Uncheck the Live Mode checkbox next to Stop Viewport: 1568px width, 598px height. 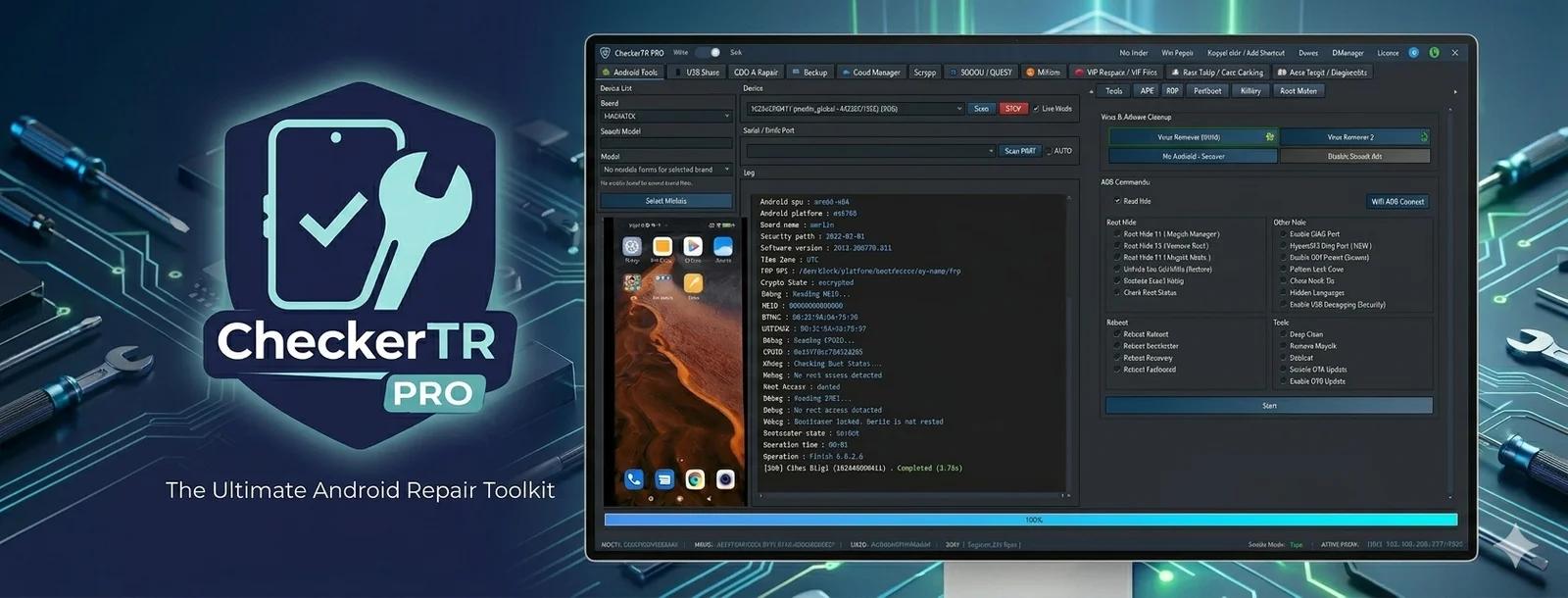[x=1036, y=109]
